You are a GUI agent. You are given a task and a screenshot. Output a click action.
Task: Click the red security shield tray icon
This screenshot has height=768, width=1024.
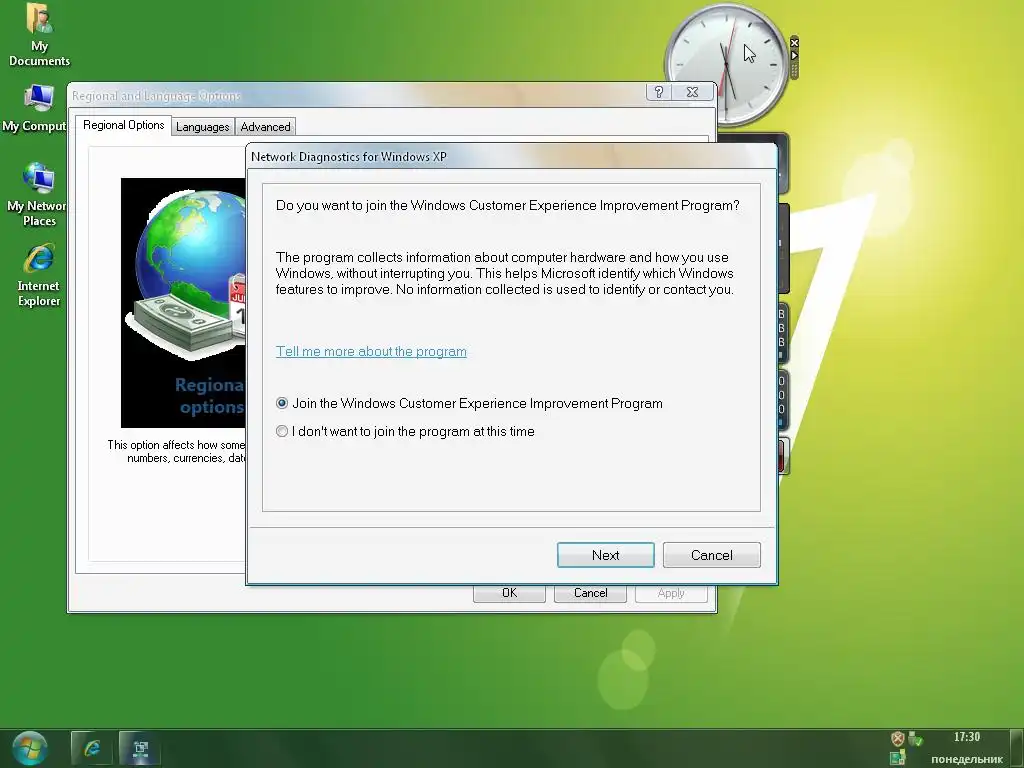pos(898,739)
